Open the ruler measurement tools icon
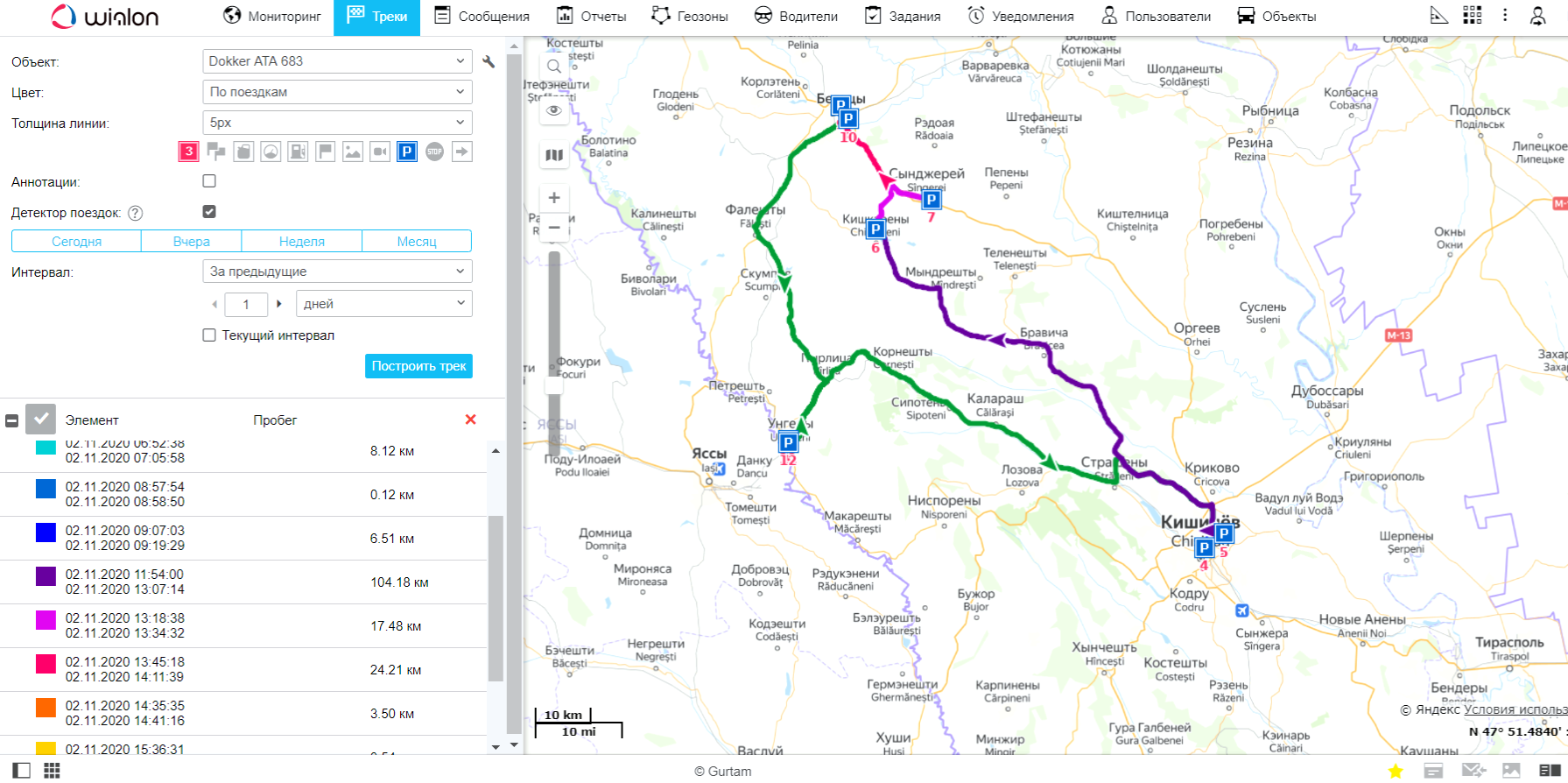Image resolution: width=1568 pixels, height=783 pixels. [1438, 16]
